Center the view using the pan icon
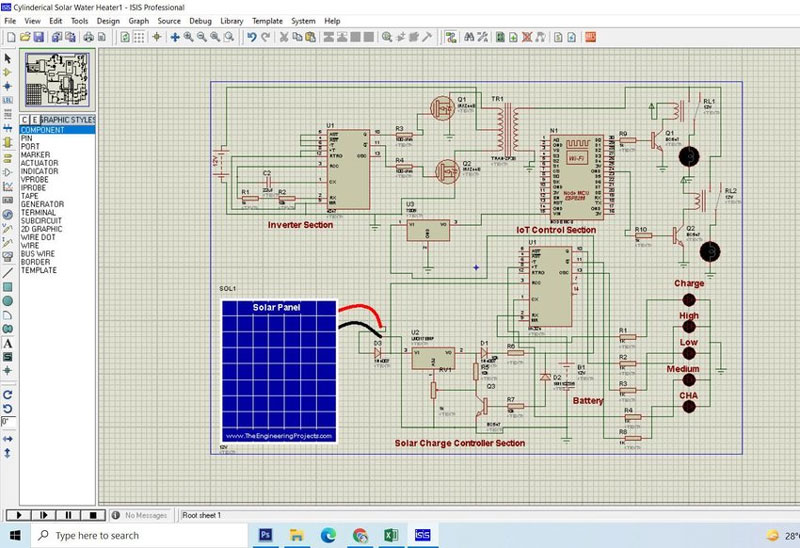The width and height of the screenshot is (800, 548). 175,37
